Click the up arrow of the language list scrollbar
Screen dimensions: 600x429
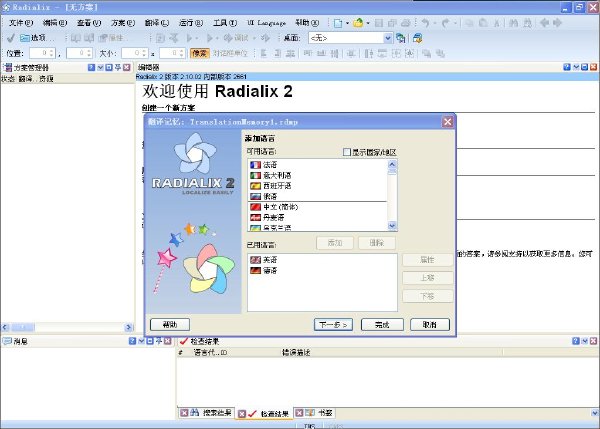click(392, 164)
